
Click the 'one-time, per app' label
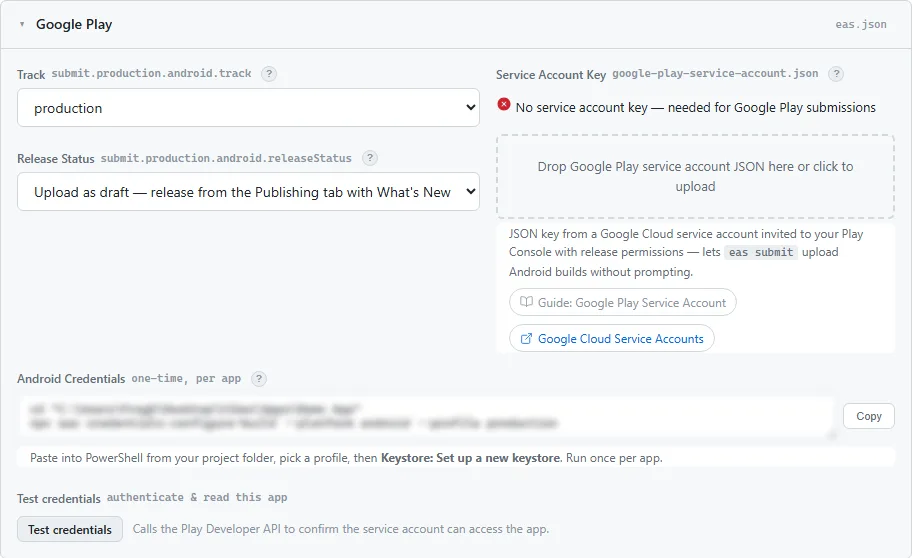[x=186, y=378]
